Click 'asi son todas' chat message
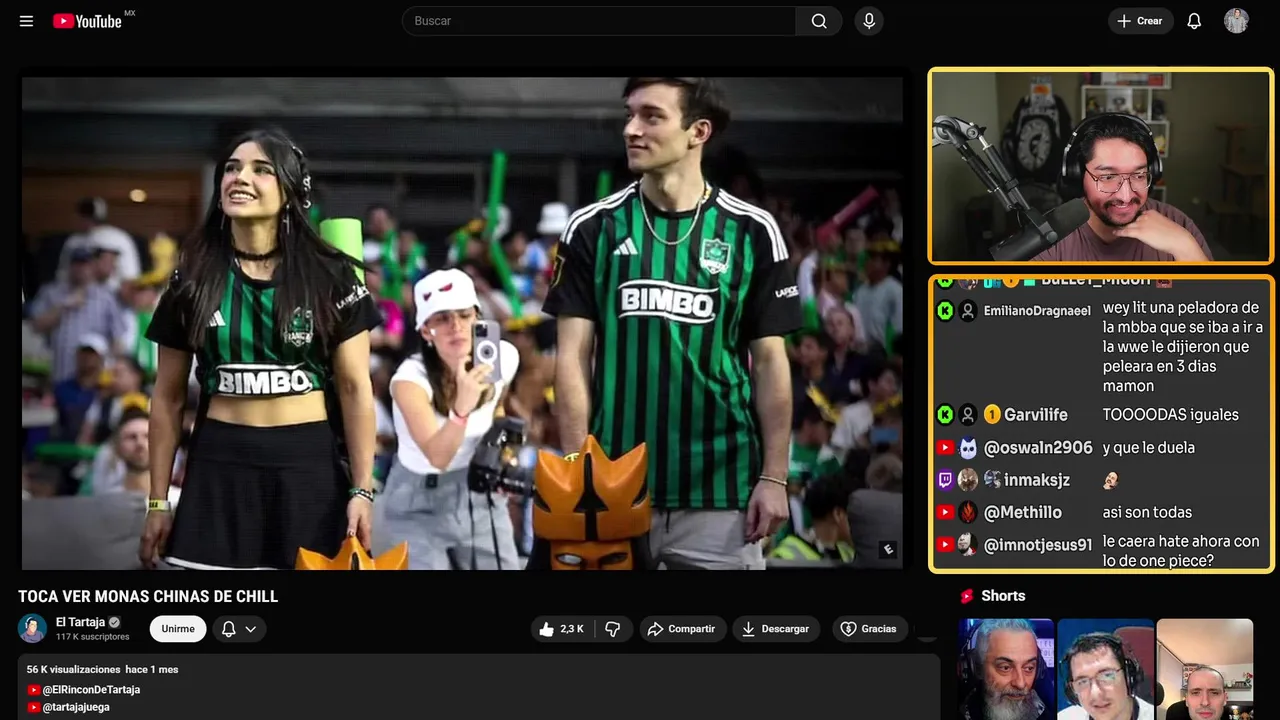The height and width of the screenshot is (720, 1280). (1147, 512)
